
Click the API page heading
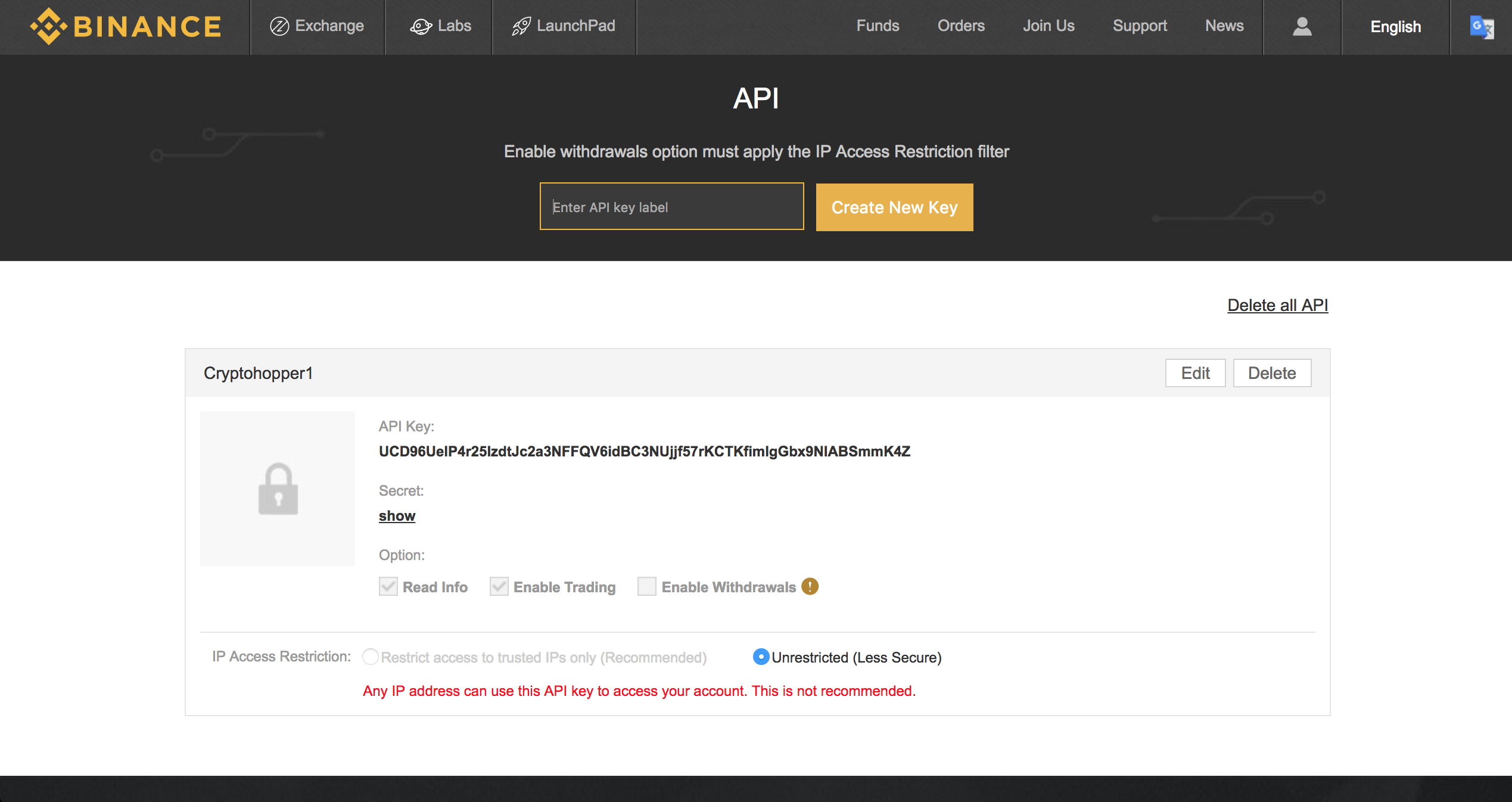click(755, 98)
